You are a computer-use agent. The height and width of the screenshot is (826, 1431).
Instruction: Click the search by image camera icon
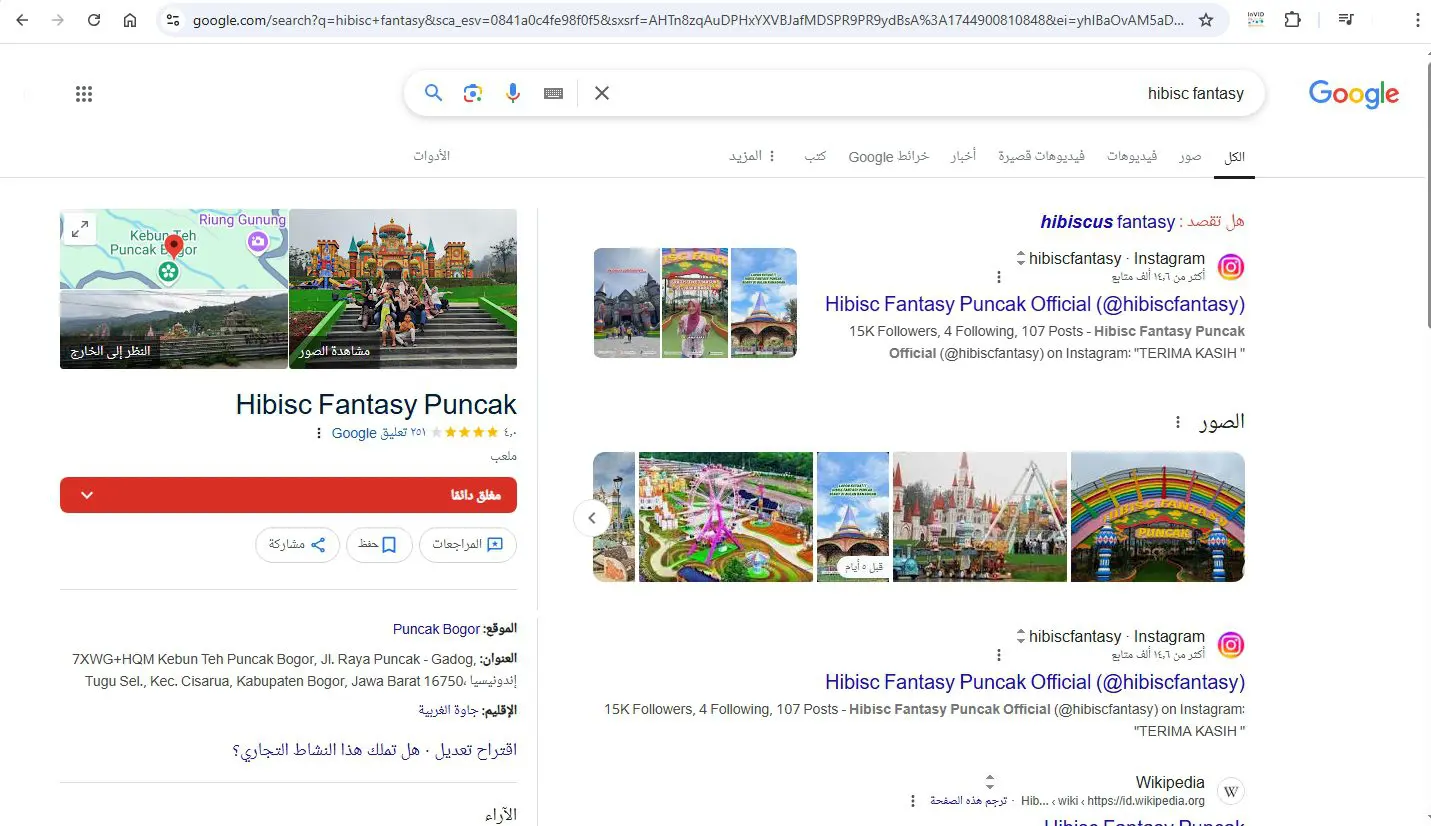[x=473, y=93]
